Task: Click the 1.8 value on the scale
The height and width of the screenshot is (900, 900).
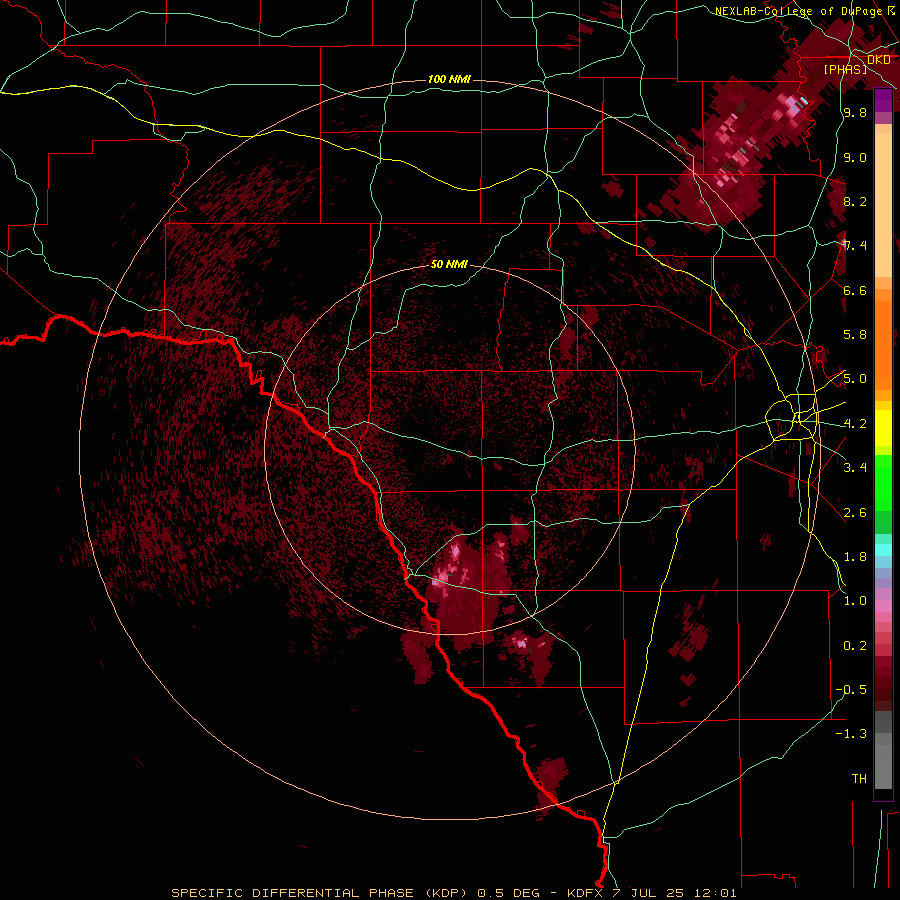Action: click(855, 557)
